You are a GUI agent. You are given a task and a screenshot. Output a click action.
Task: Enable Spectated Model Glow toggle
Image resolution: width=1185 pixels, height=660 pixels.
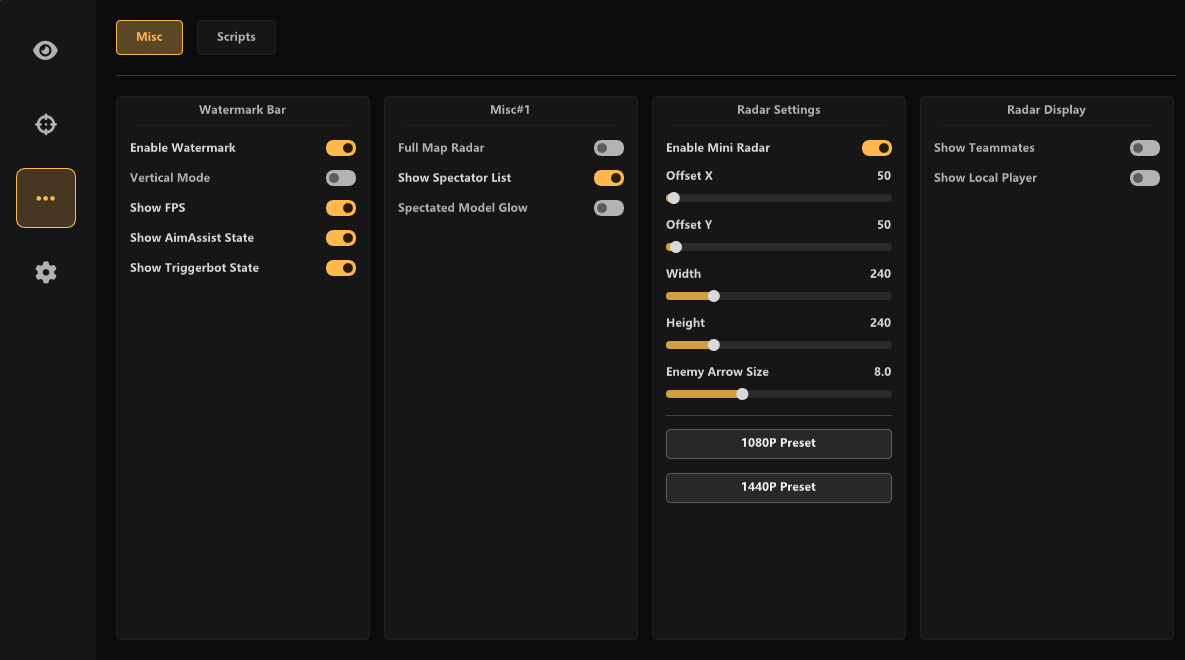pos(608,208)
